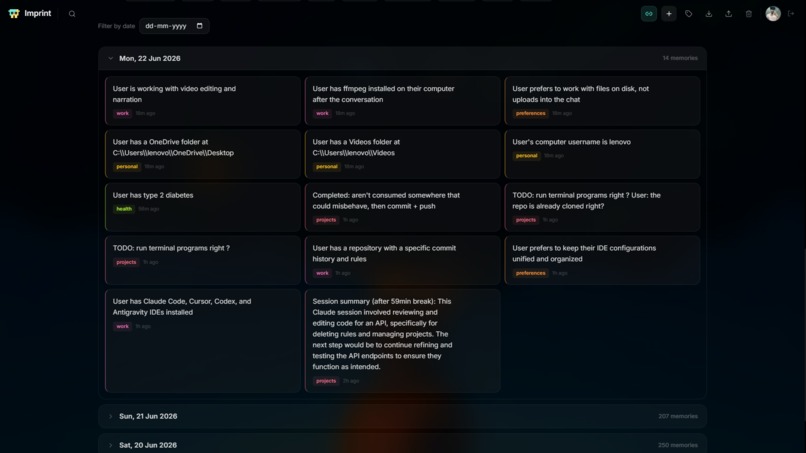Open the Videos folder memory card
This screenshot has height=453, width=806.
pyautogui.click(x=402, y=154)
